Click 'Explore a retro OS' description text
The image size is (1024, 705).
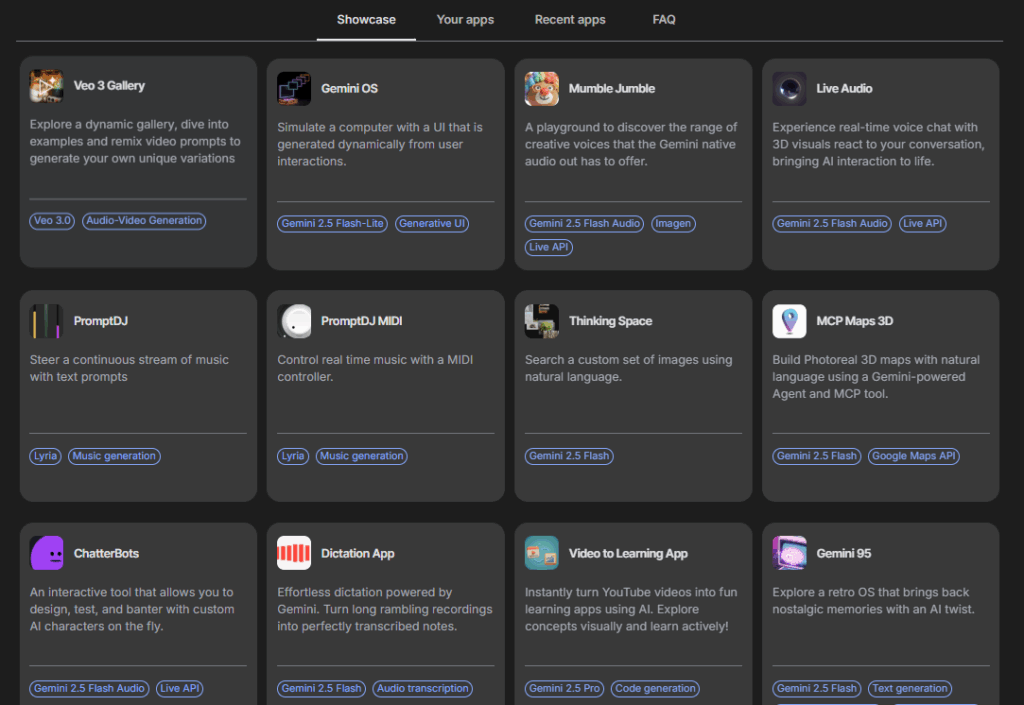coord(873,601)
